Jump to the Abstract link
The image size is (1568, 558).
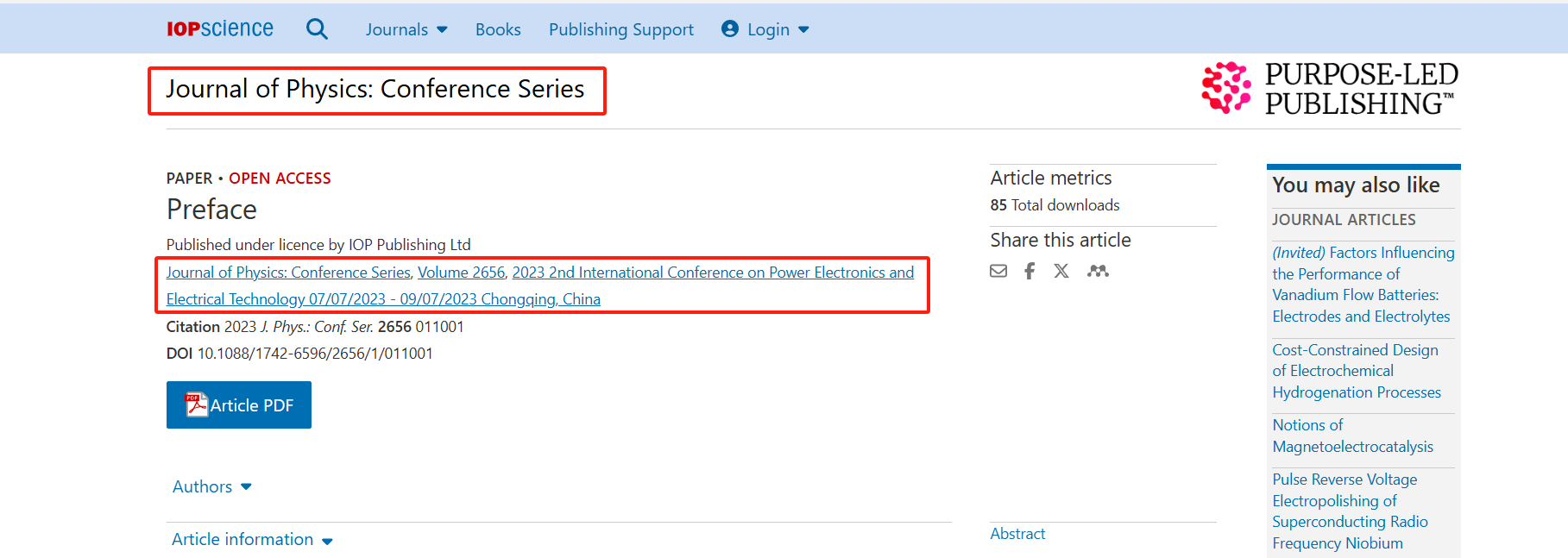pyautogui.click(x=1017, y=534)
